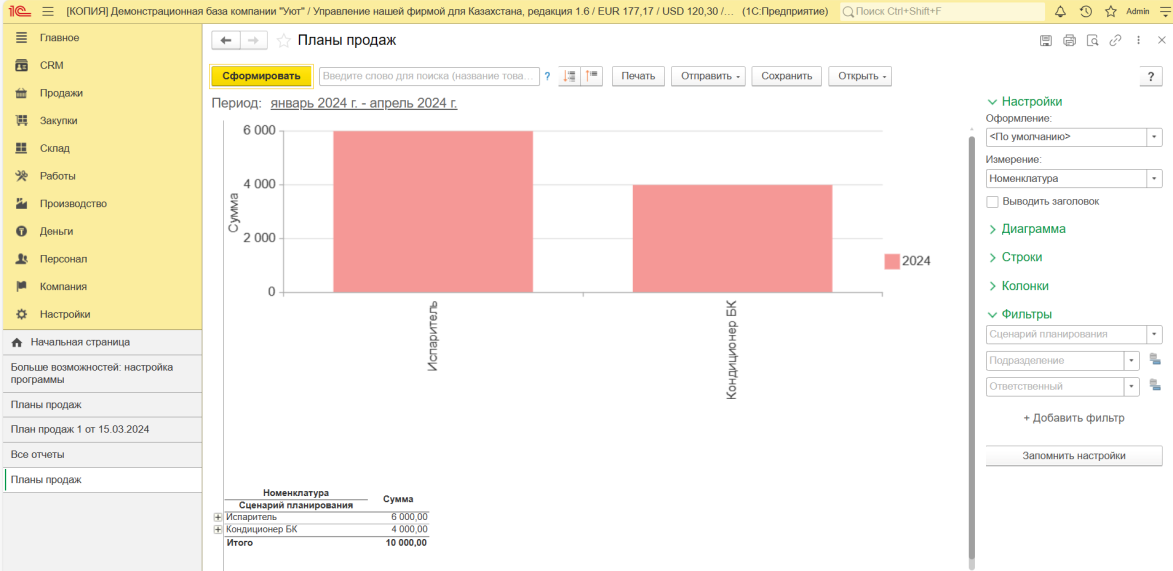Screen dimensions: 1173x571
Task: Add report to favorites with star icon
Action: pyautogui.click(x=284, y=41)
